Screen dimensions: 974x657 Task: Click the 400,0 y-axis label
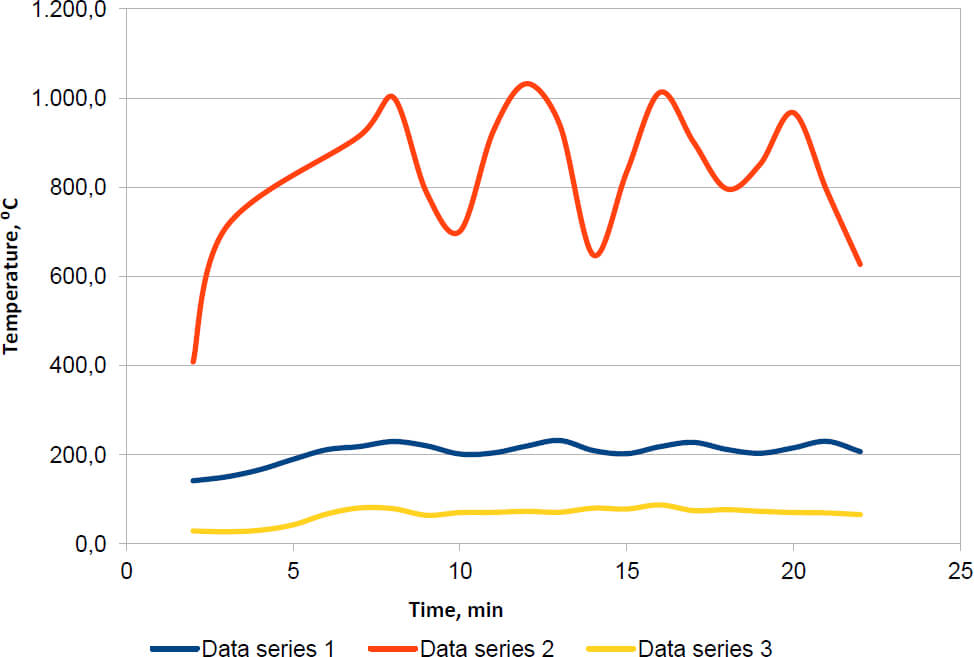point(82,366)
